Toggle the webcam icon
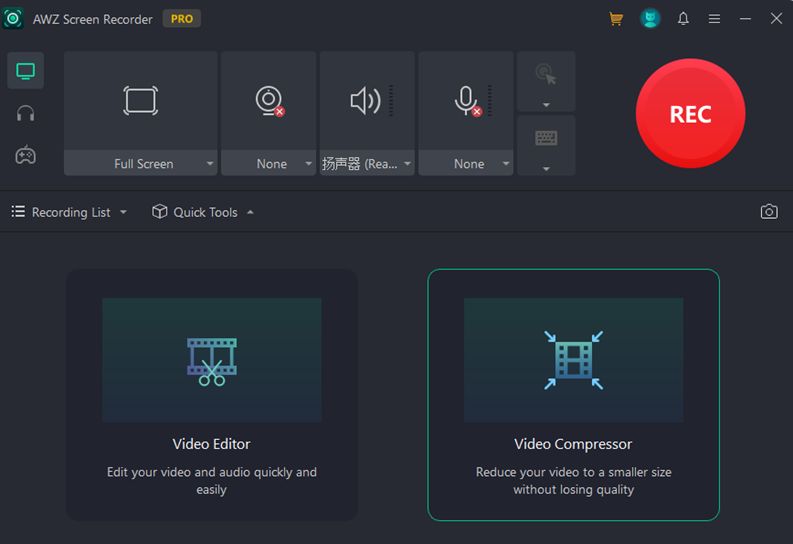Screen dimensions: 793x544 (x=269, y=101)
